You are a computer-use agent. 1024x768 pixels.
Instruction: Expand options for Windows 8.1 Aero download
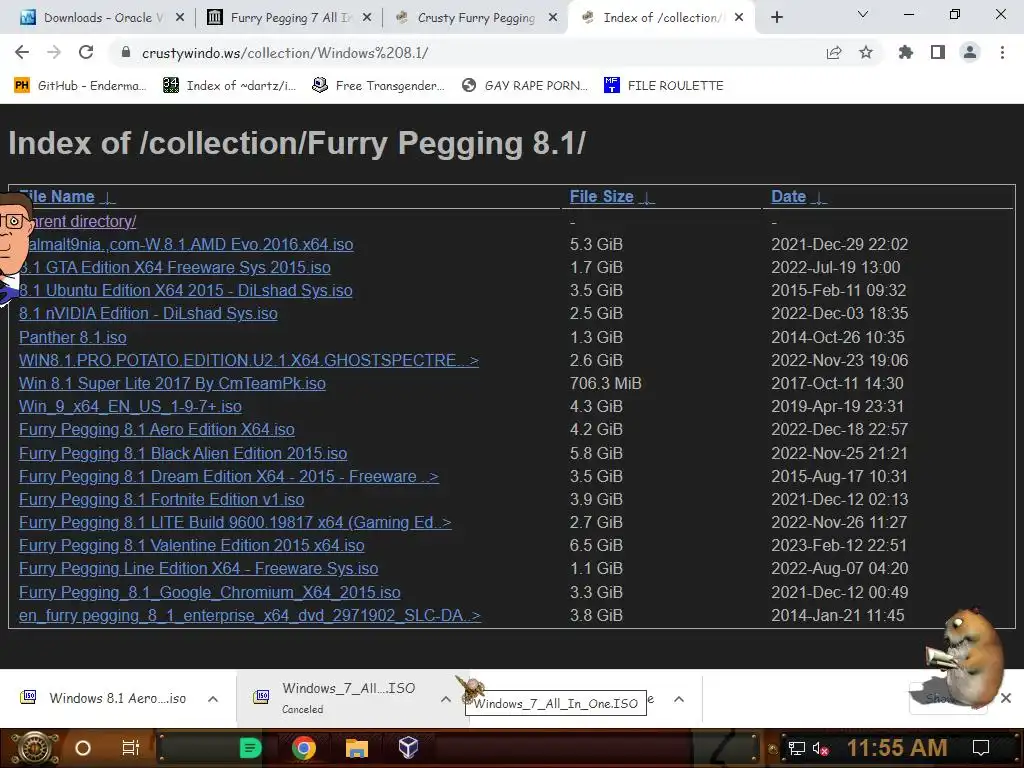(213, 699)
